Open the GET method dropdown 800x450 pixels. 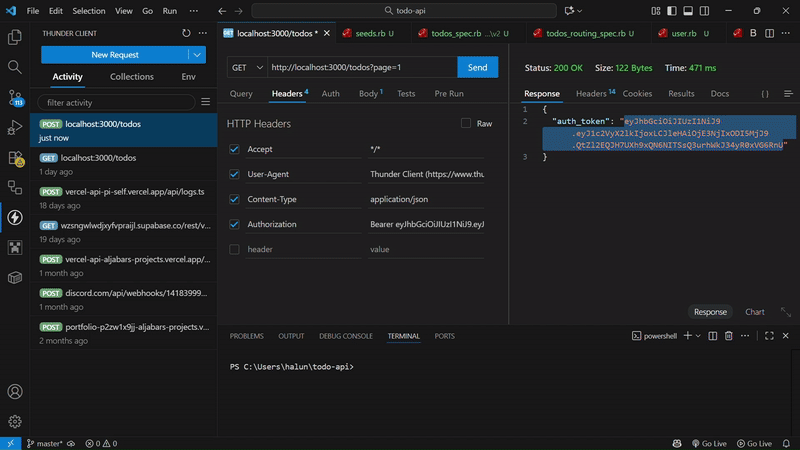click(247, 67)
